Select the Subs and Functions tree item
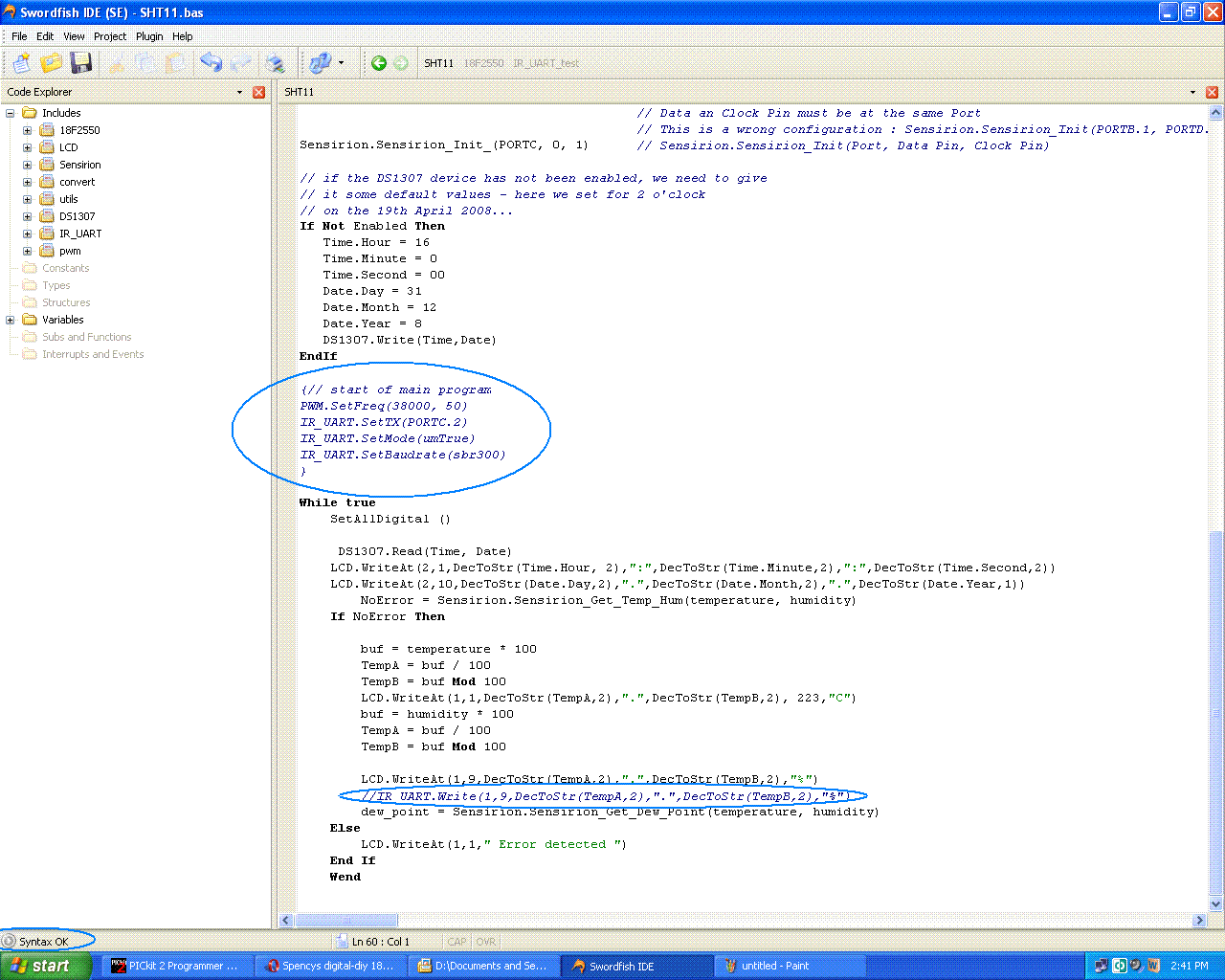The height and width of the screenshot is (980, 1225). click(86, 337)
